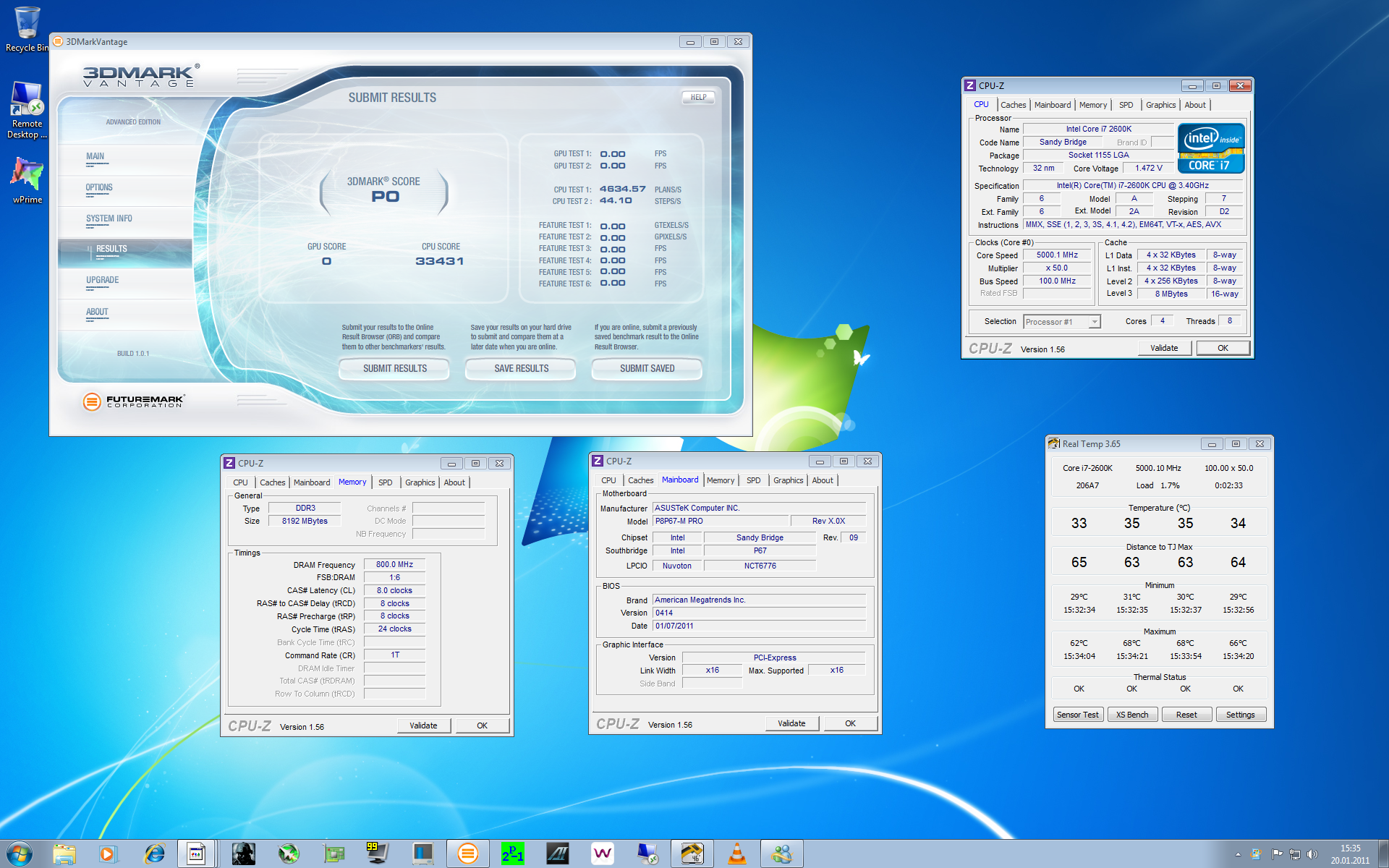Launch Windows Media Player from taskbar
This screenshot has height=868, width=1389.
click(107, 854)
